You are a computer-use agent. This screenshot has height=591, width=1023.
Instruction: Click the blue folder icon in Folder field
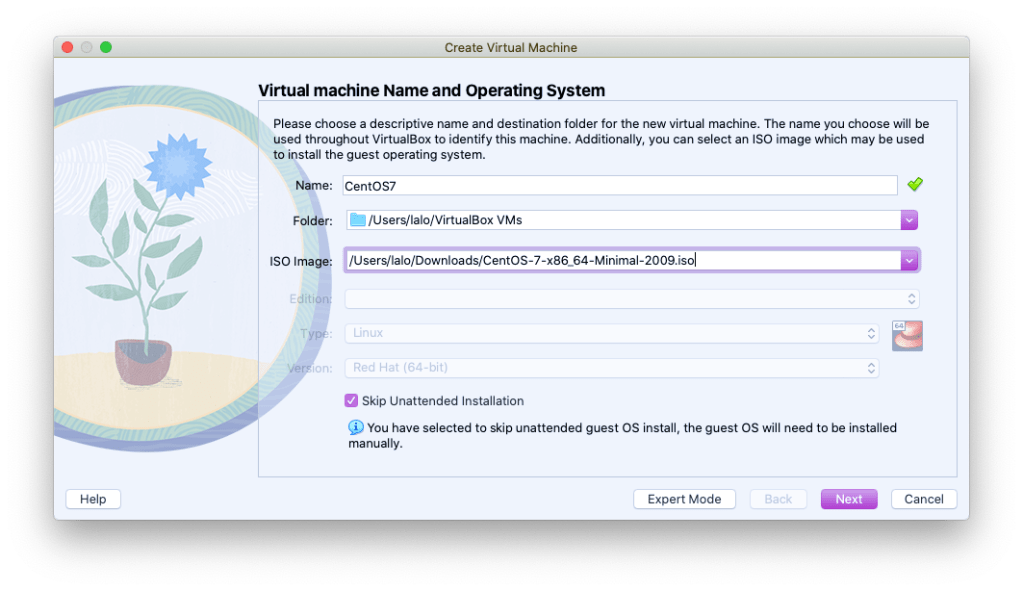(357, 220)
